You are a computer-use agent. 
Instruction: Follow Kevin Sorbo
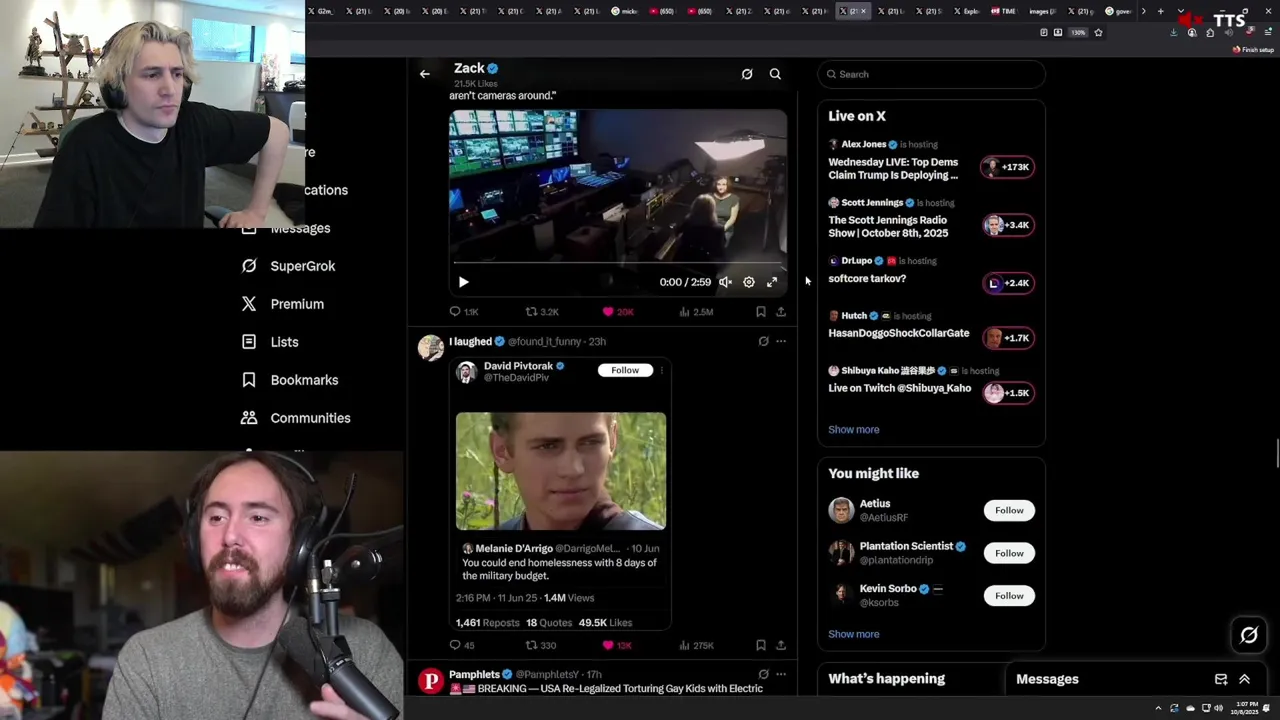coord(1009,596)
